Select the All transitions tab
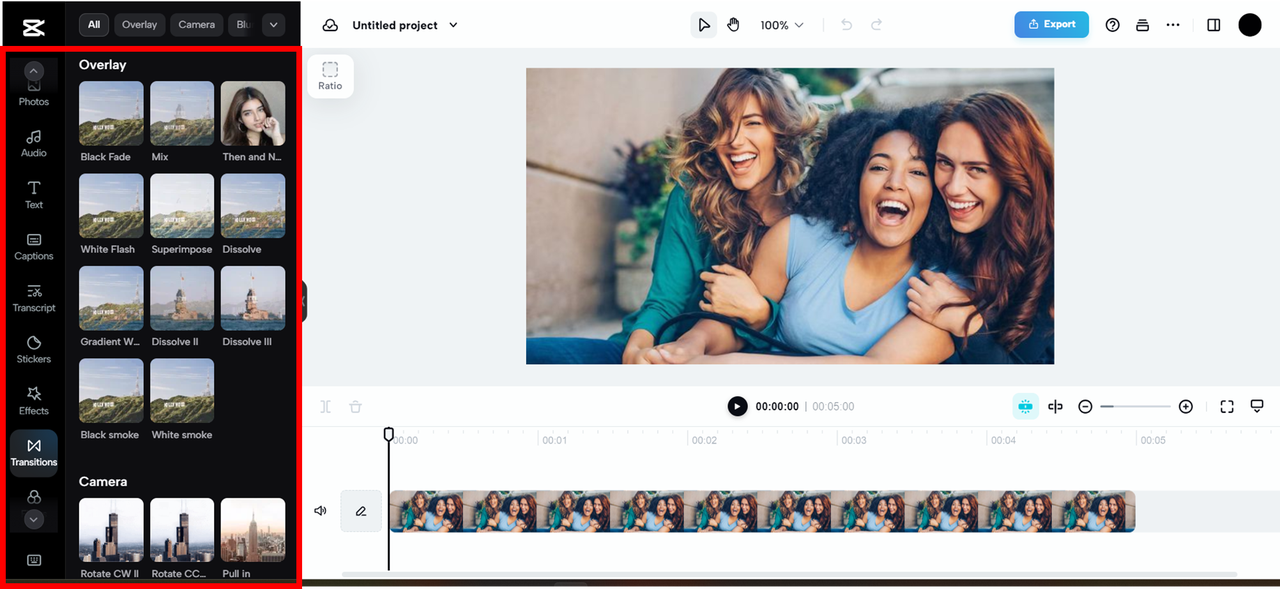 click(94, 24)
